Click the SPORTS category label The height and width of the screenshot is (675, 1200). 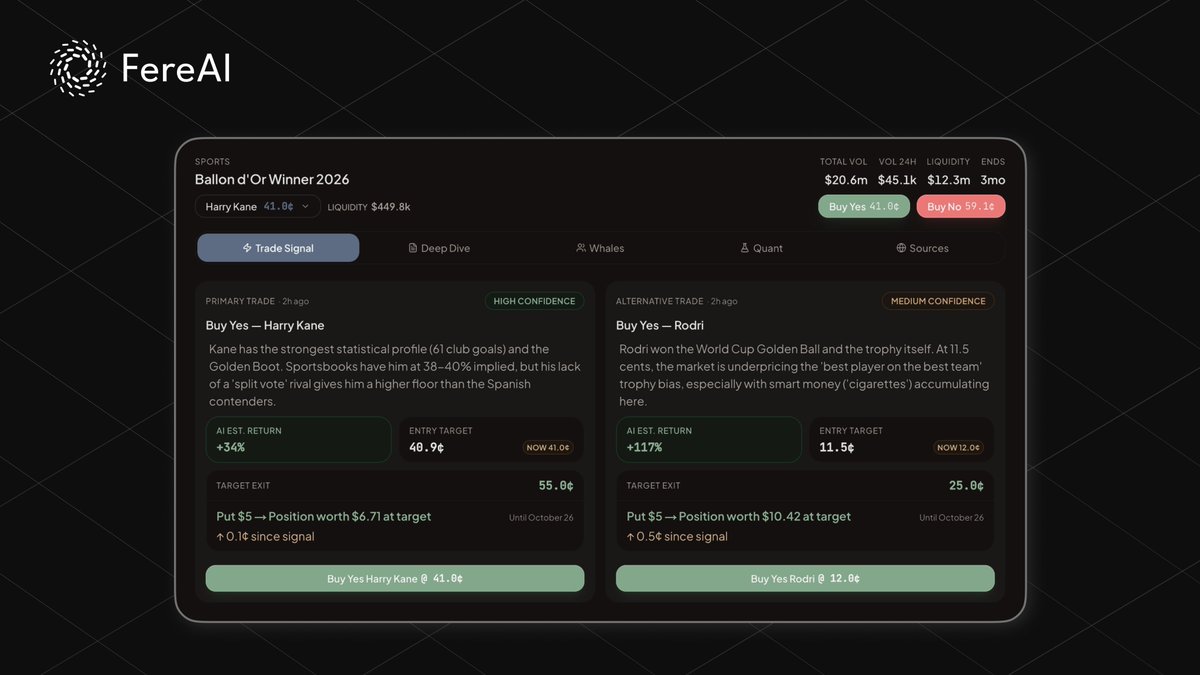click(x=212, y=161)
